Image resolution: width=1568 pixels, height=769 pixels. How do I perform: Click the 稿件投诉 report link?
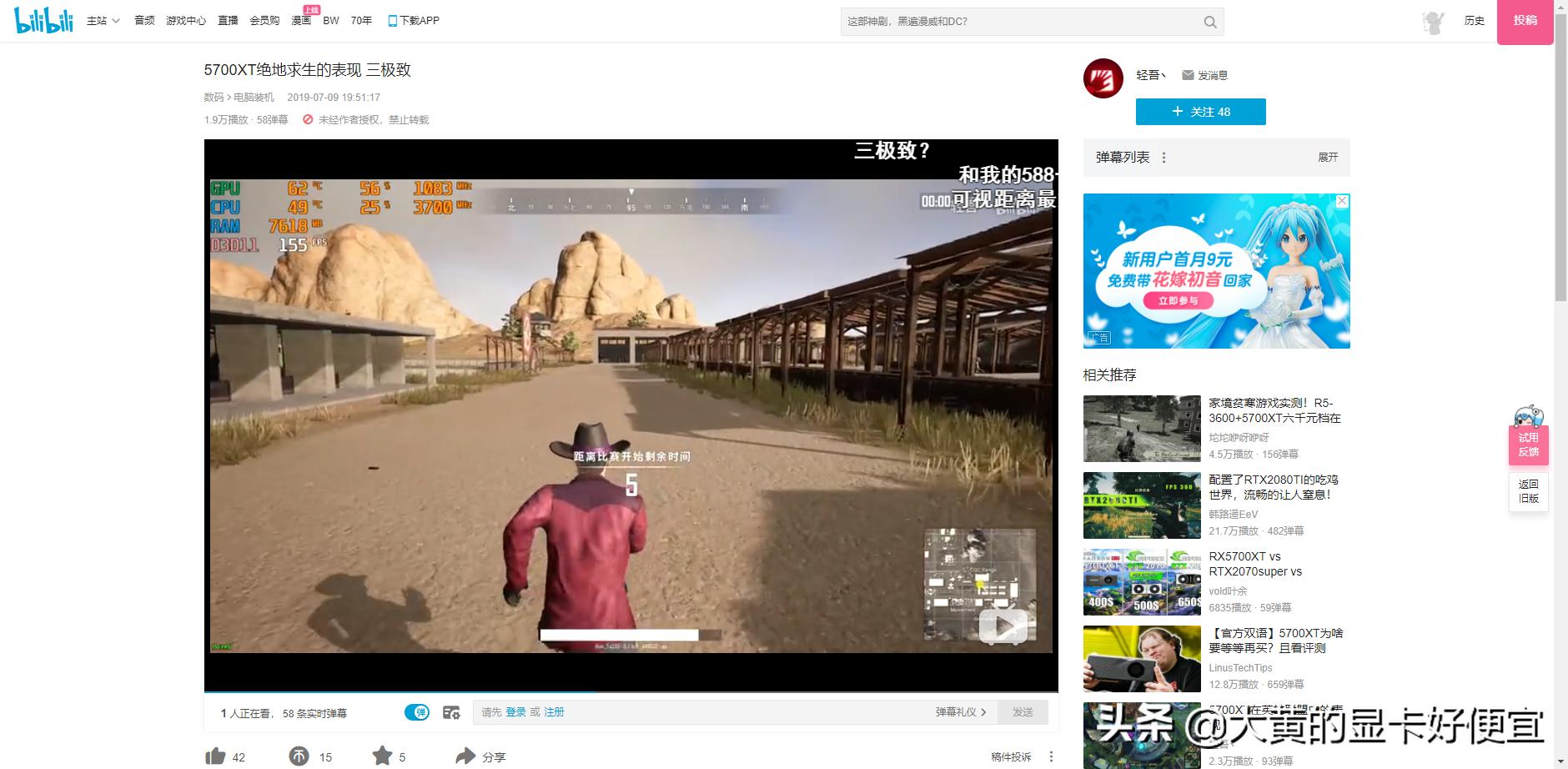(1011, 756)
